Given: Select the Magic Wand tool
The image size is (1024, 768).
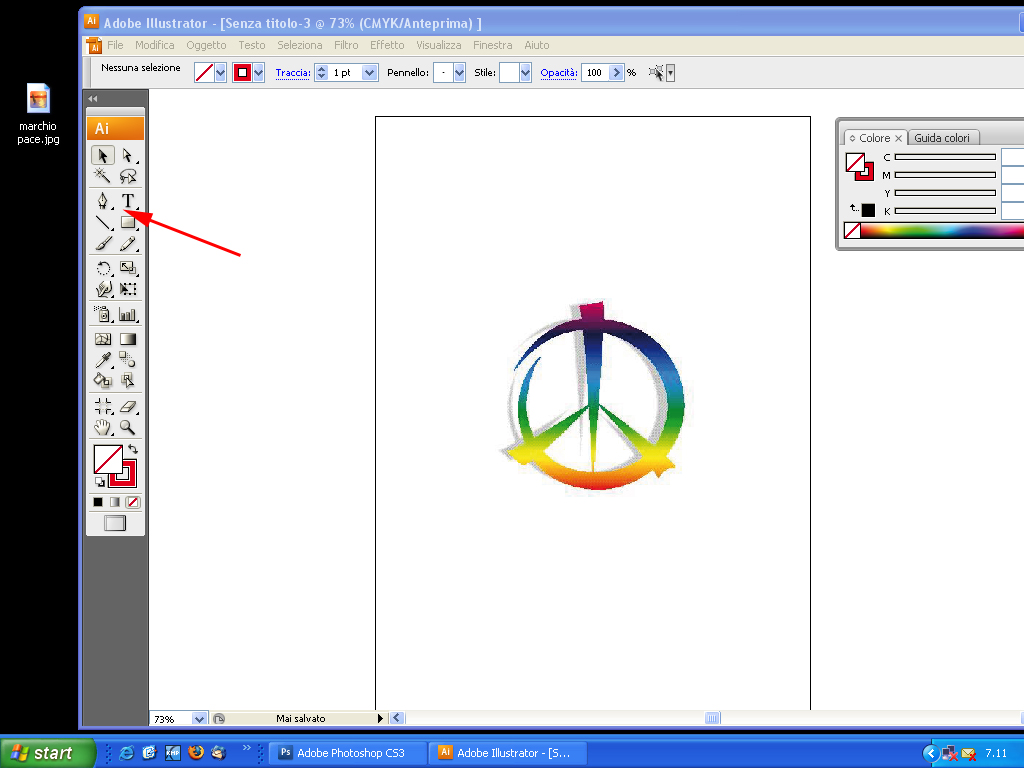Looking at the screenshot, I should coord(103,175).
